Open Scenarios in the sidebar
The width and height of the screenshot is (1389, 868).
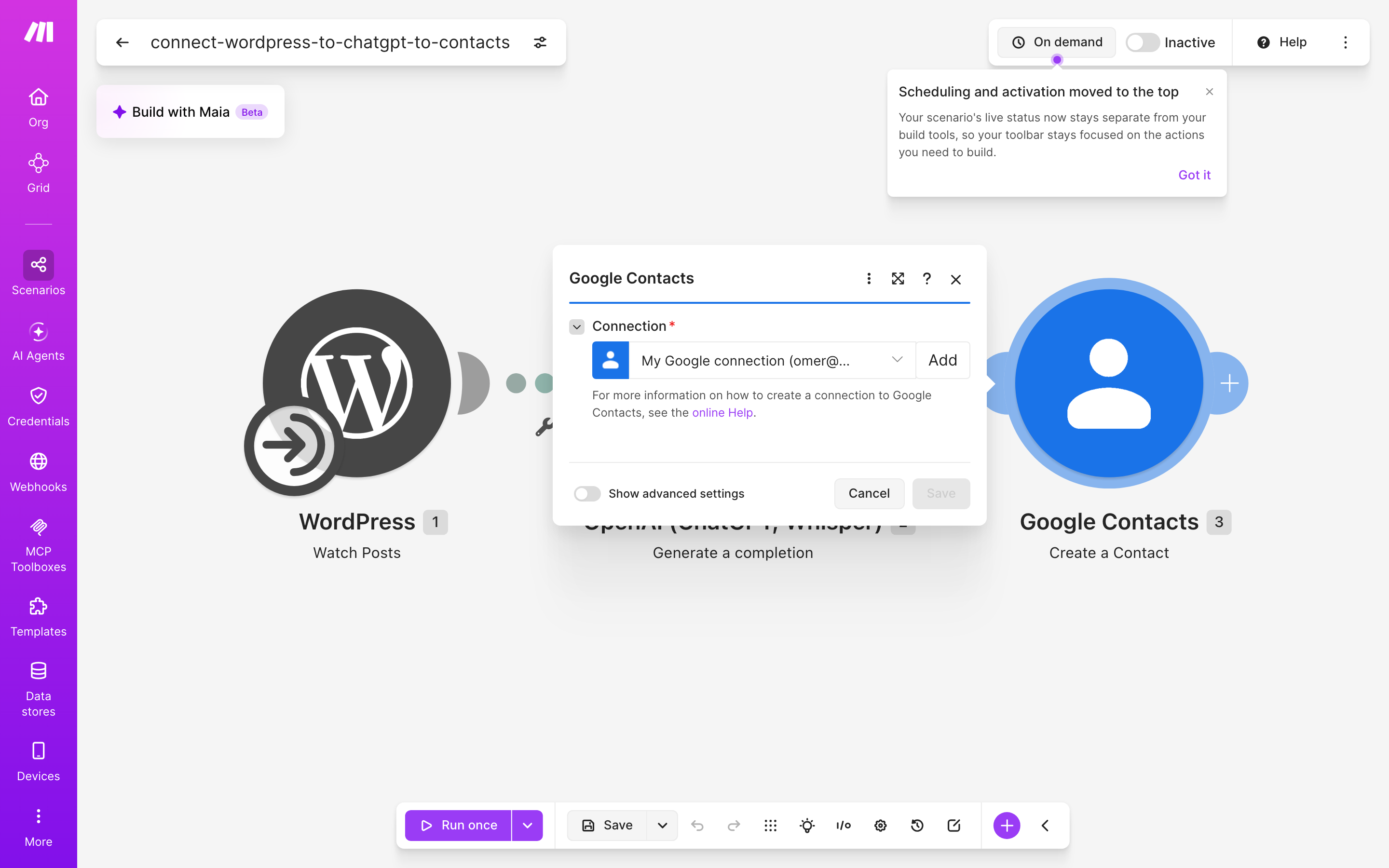(x=39, y=273)
